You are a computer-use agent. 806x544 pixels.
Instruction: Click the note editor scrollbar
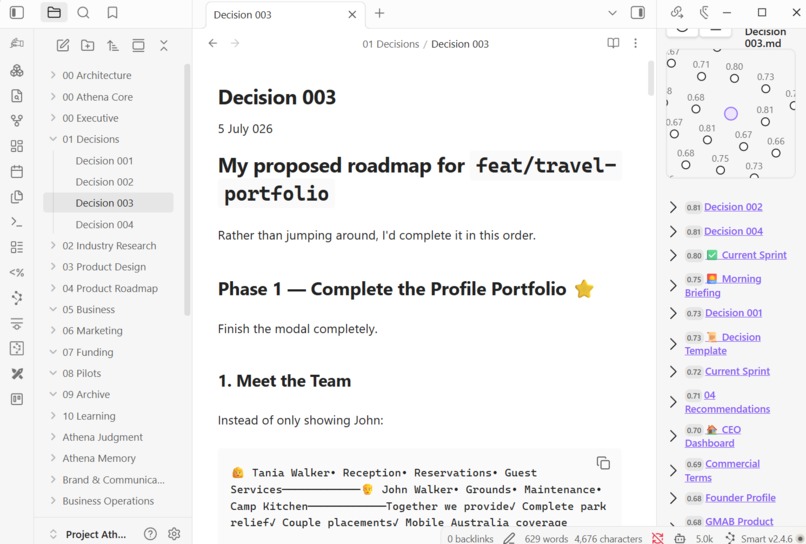tap(651, 78)
